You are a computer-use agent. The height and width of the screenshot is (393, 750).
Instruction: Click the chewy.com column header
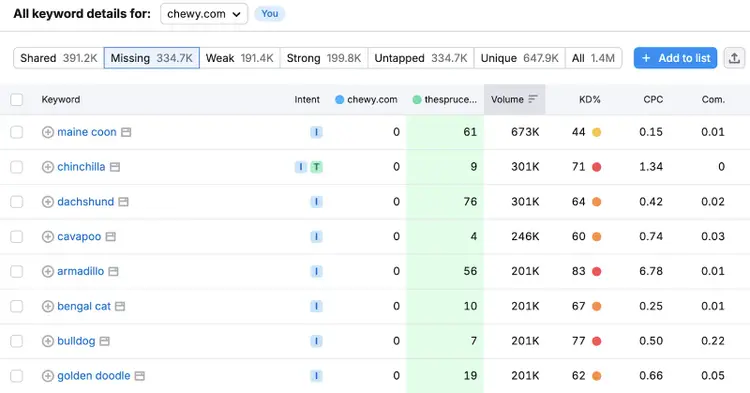[x=366, y=99]
